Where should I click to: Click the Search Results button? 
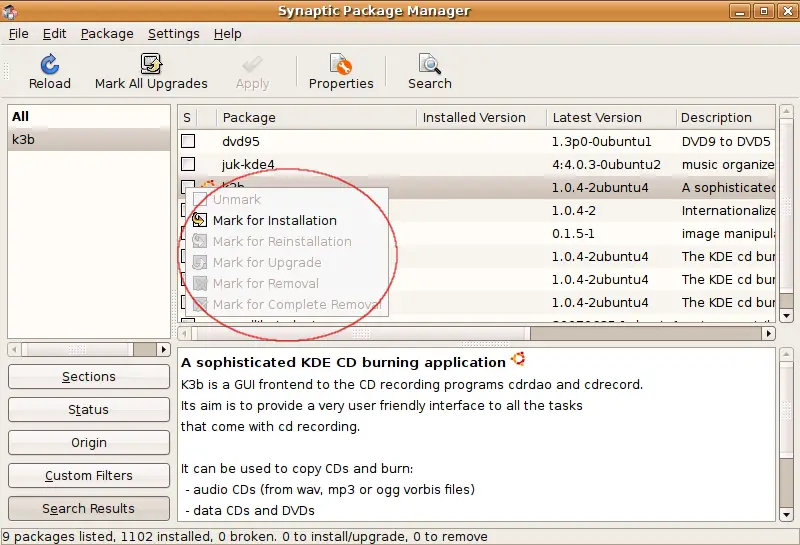tap(89, 508)
